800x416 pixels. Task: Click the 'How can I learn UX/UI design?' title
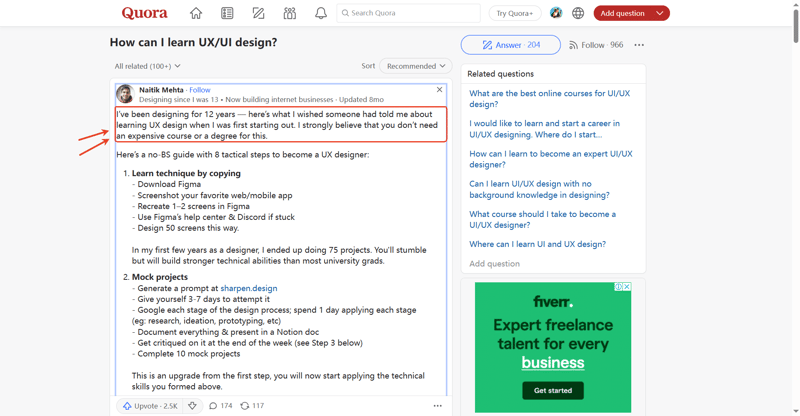pyautogui.click(x=193, y=42)
